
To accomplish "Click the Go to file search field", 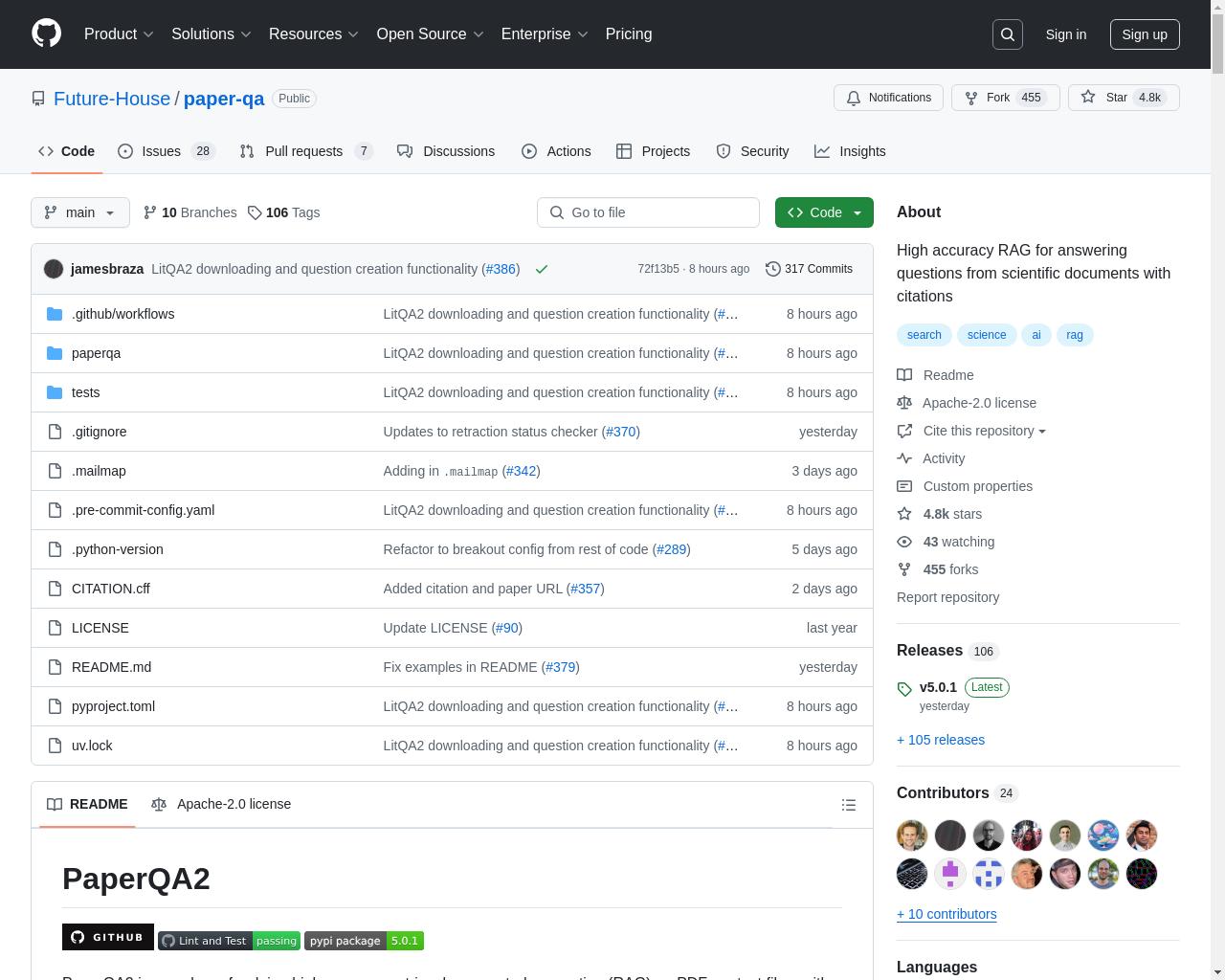I will tap(648, 212).
